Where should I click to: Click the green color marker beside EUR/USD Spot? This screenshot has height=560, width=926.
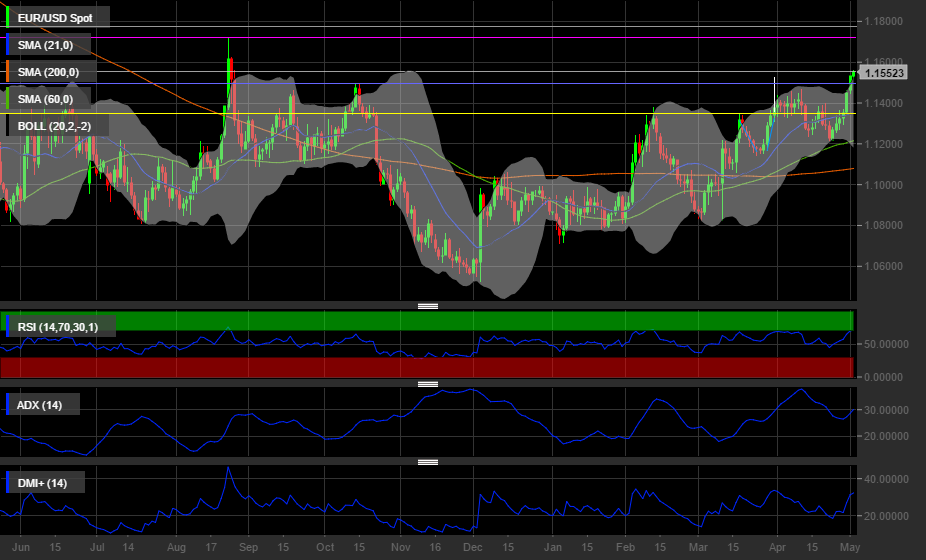[x=8, y=18]
